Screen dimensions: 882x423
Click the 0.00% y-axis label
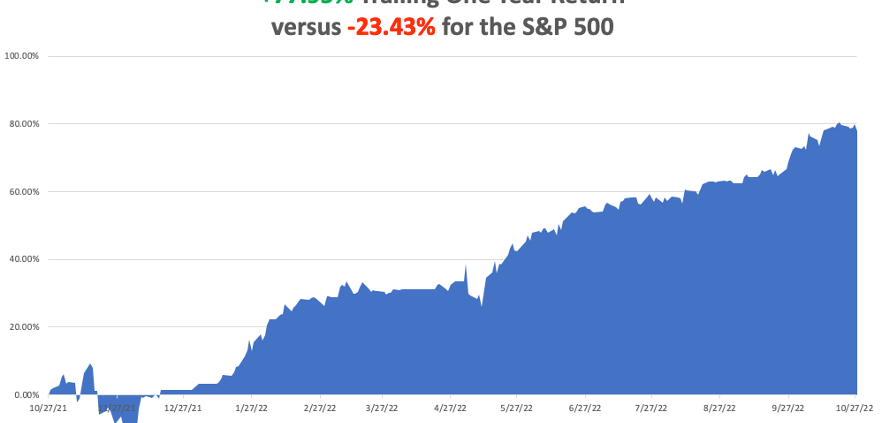pos(25,395)
